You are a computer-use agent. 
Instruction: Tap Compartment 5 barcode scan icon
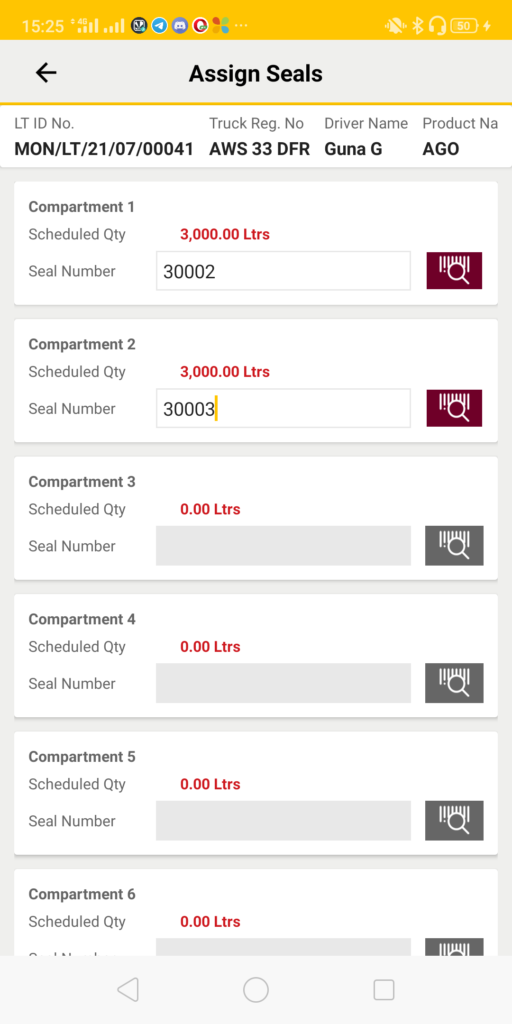pyautogui.click(x=454, y=820)
